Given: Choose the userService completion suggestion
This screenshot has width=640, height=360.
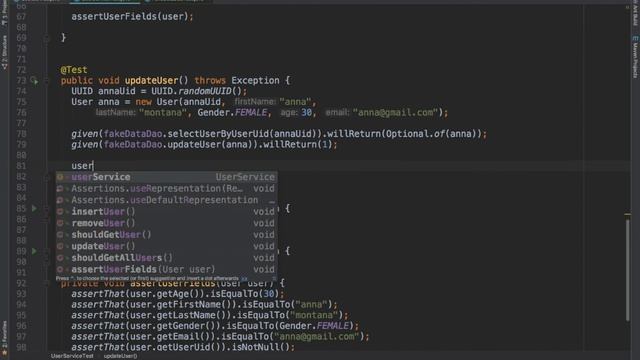Looking at the screenshot, I should point(167,177).
